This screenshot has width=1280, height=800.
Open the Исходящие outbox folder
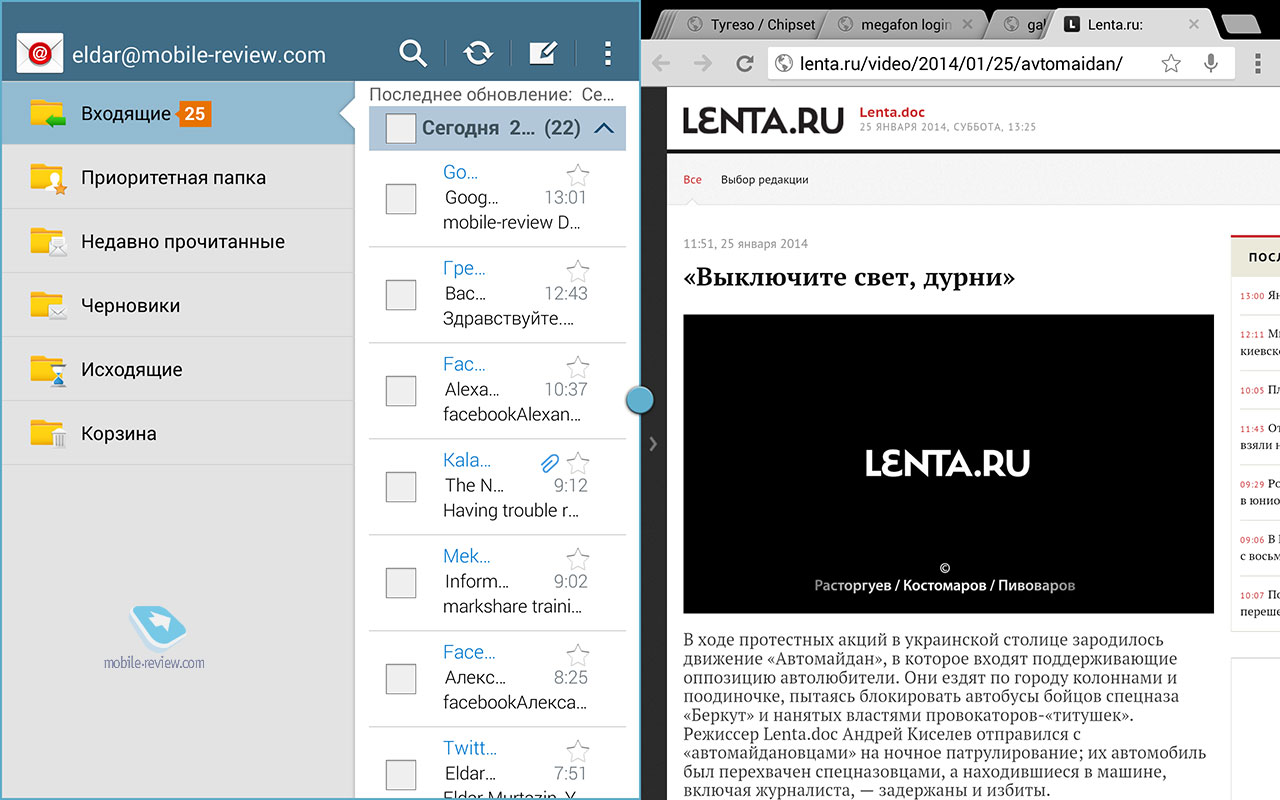click(177, 370)
